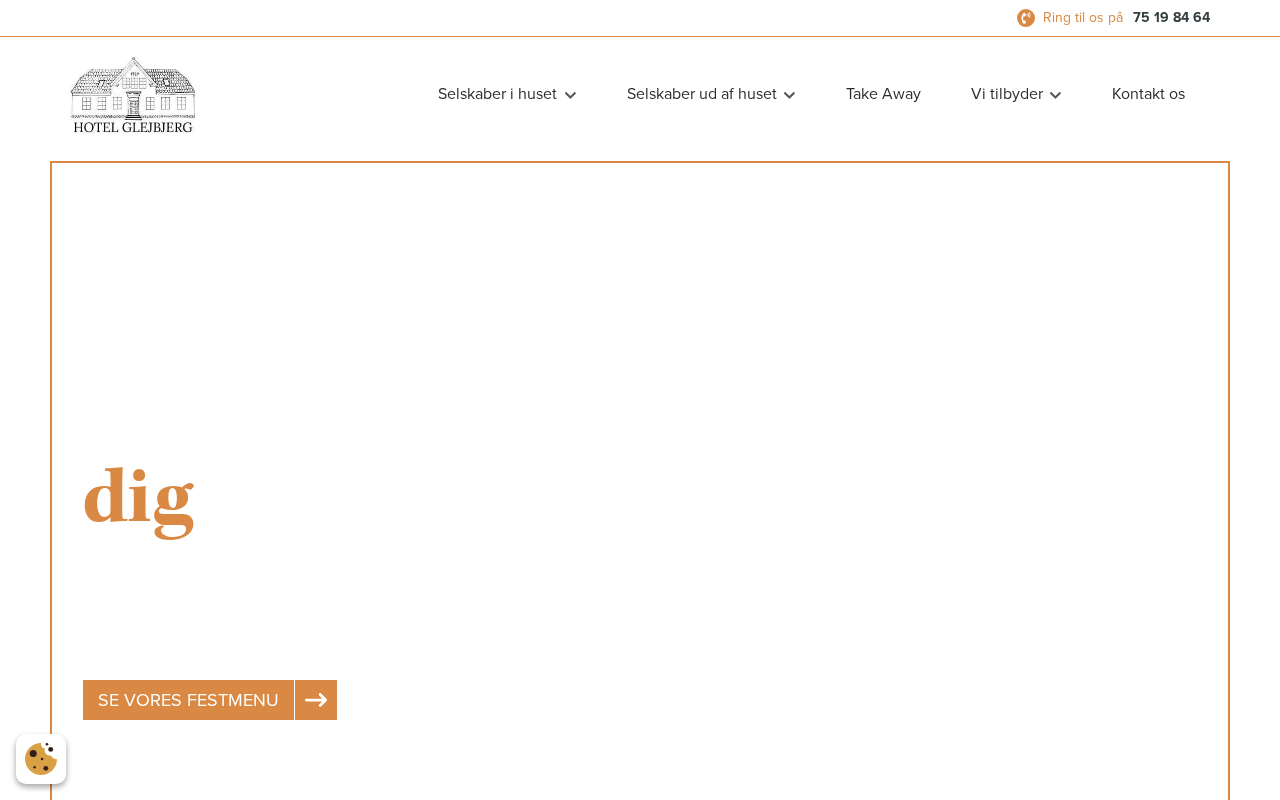The image size is (1280, 800).
Task: Go to the Take Away page
Action: [x=883, y=94]
